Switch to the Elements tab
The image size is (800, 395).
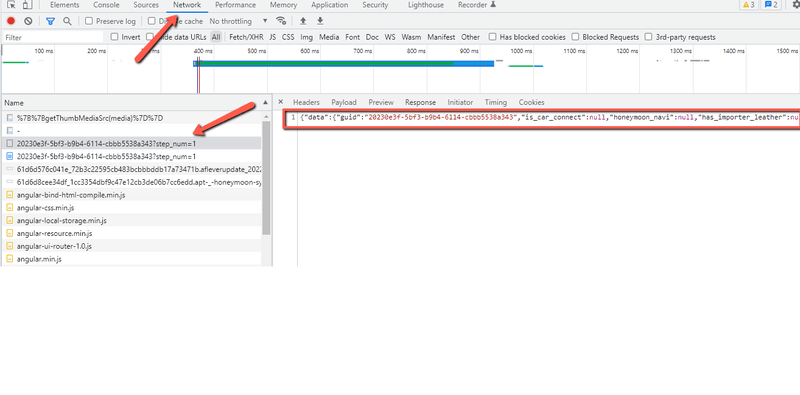pyautogui.click(x=65, y=5)
